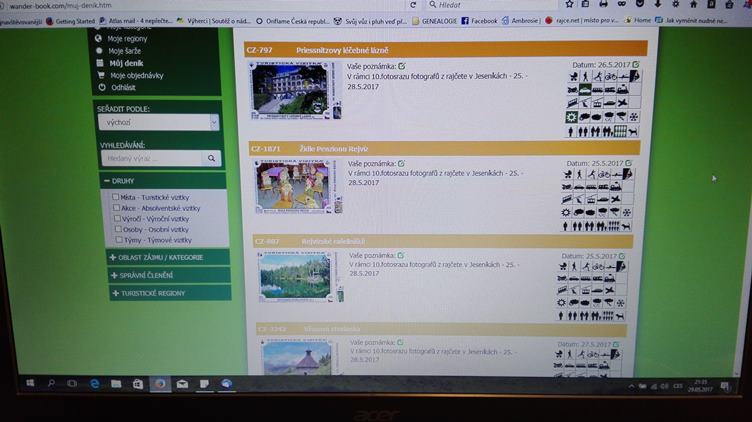The width and height of the screenshot is (752, 422).
Task: Open File Explorer from the taskbar
Action: coord(116,384)
